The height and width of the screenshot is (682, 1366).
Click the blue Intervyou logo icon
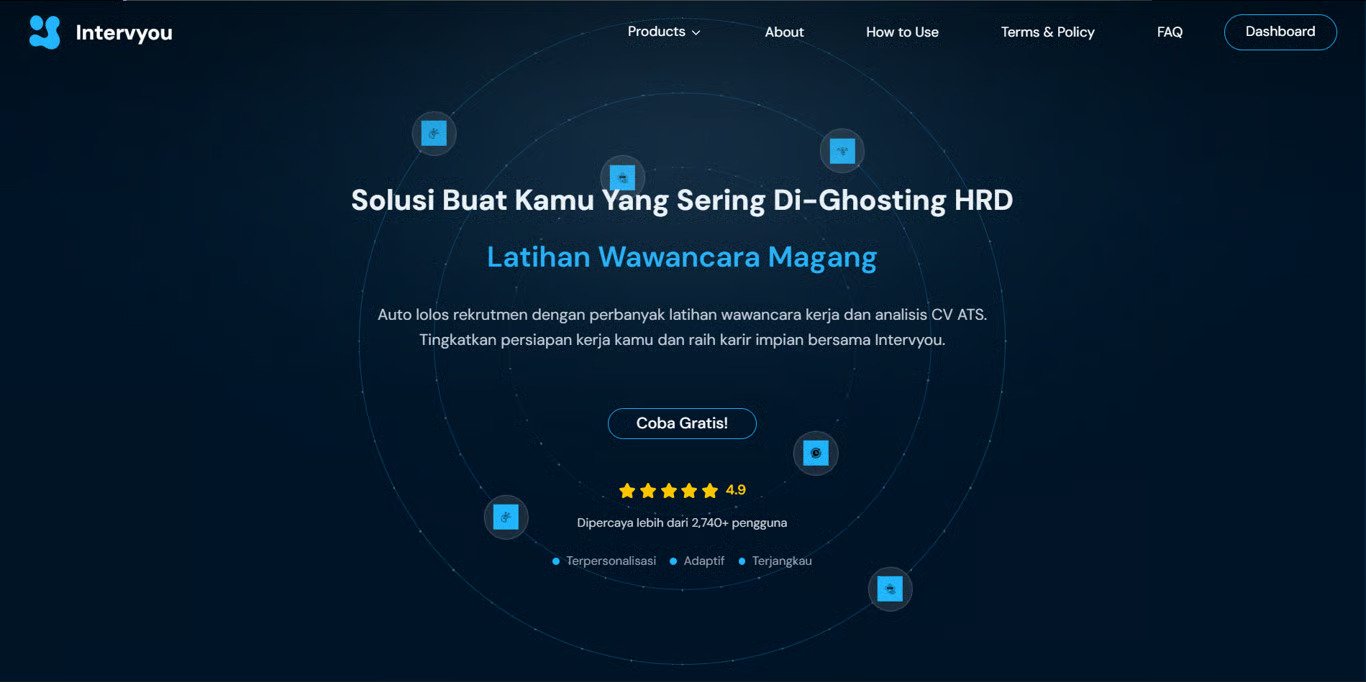45,32
